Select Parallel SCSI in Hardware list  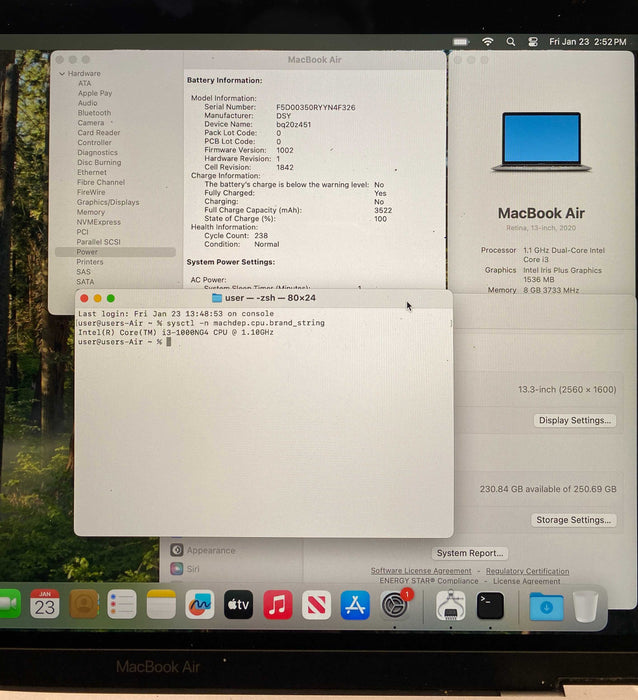coord(98,242)
